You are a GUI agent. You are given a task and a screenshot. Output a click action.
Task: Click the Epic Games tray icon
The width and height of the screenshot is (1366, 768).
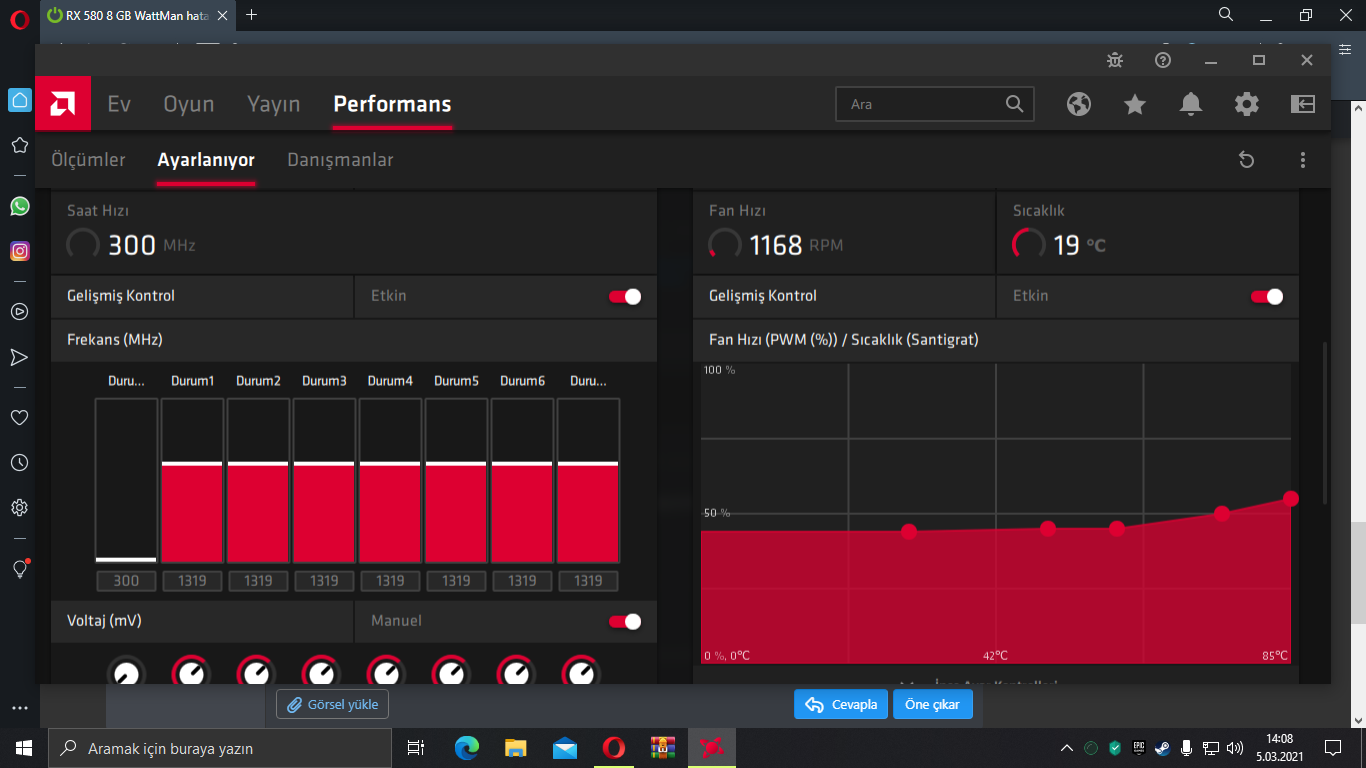[1138, 748]
